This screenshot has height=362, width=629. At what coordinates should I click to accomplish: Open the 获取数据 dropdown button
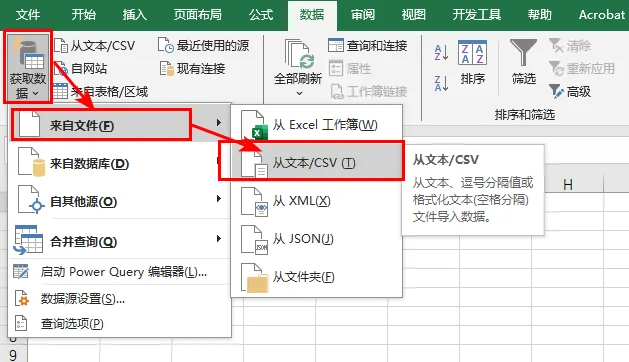click(28, 67)
